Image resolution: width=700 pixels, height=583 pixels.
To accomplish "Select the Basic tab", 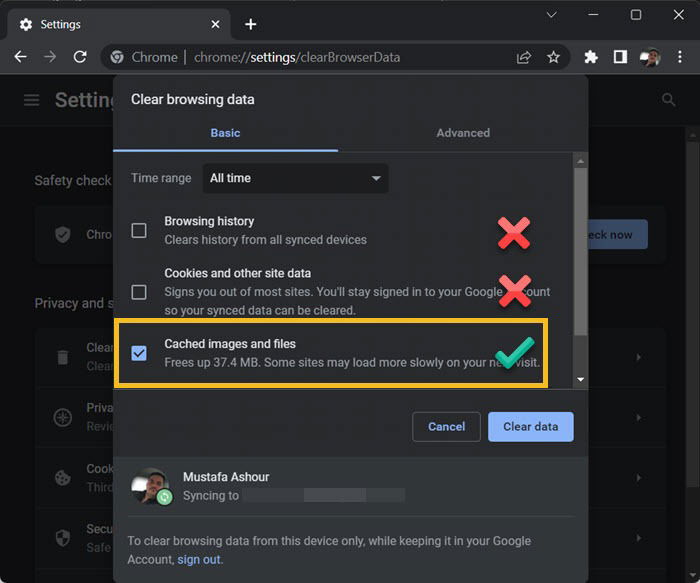I will 225,133.
